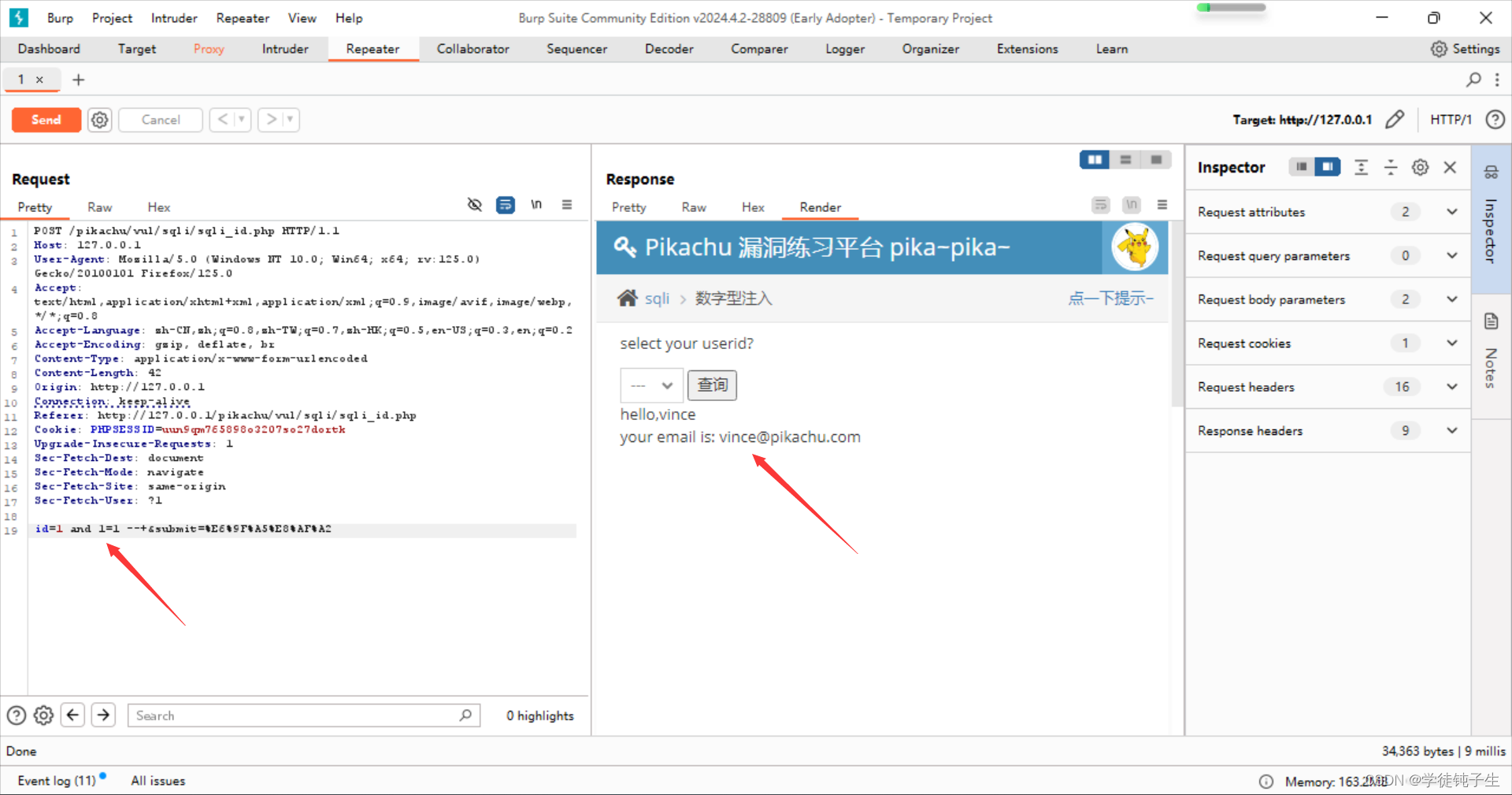This screenshot has width=1512, height=795.
Task: Open Inspector settings gear icon
Action: pos(1420,167)
